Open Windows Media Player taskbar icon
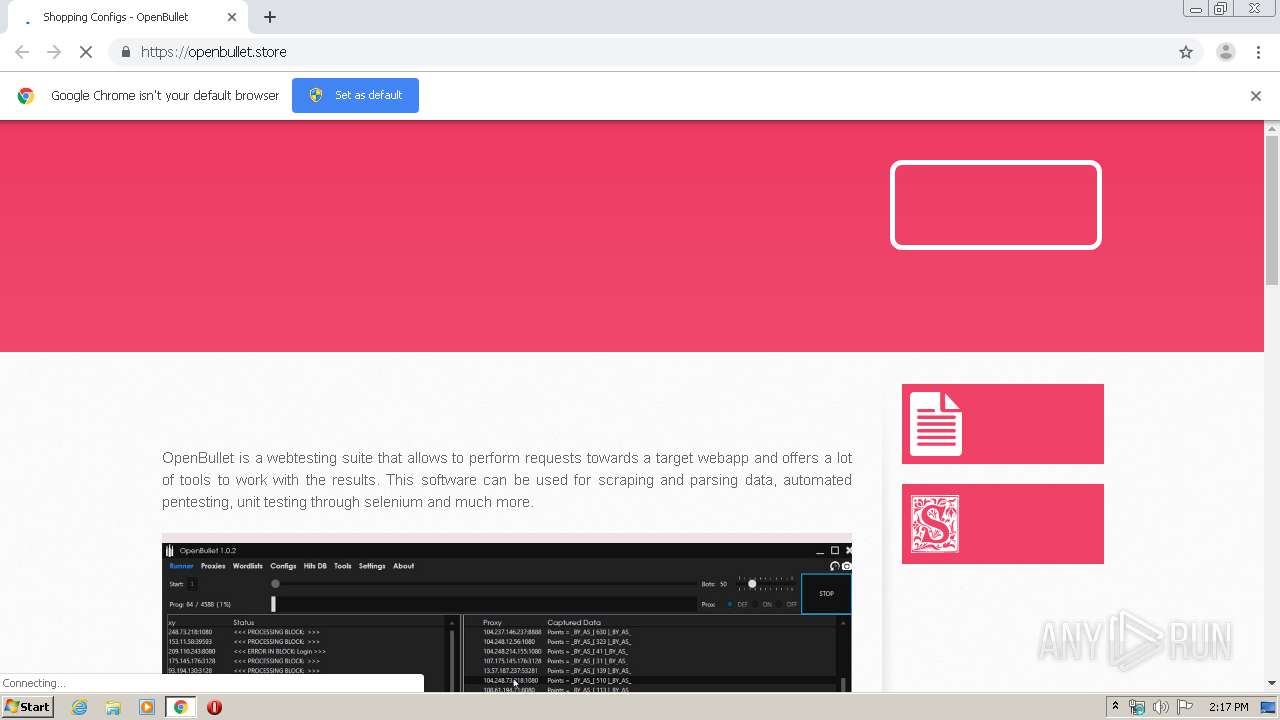This screenshot has height=720, width=1280. click(147, 707)
